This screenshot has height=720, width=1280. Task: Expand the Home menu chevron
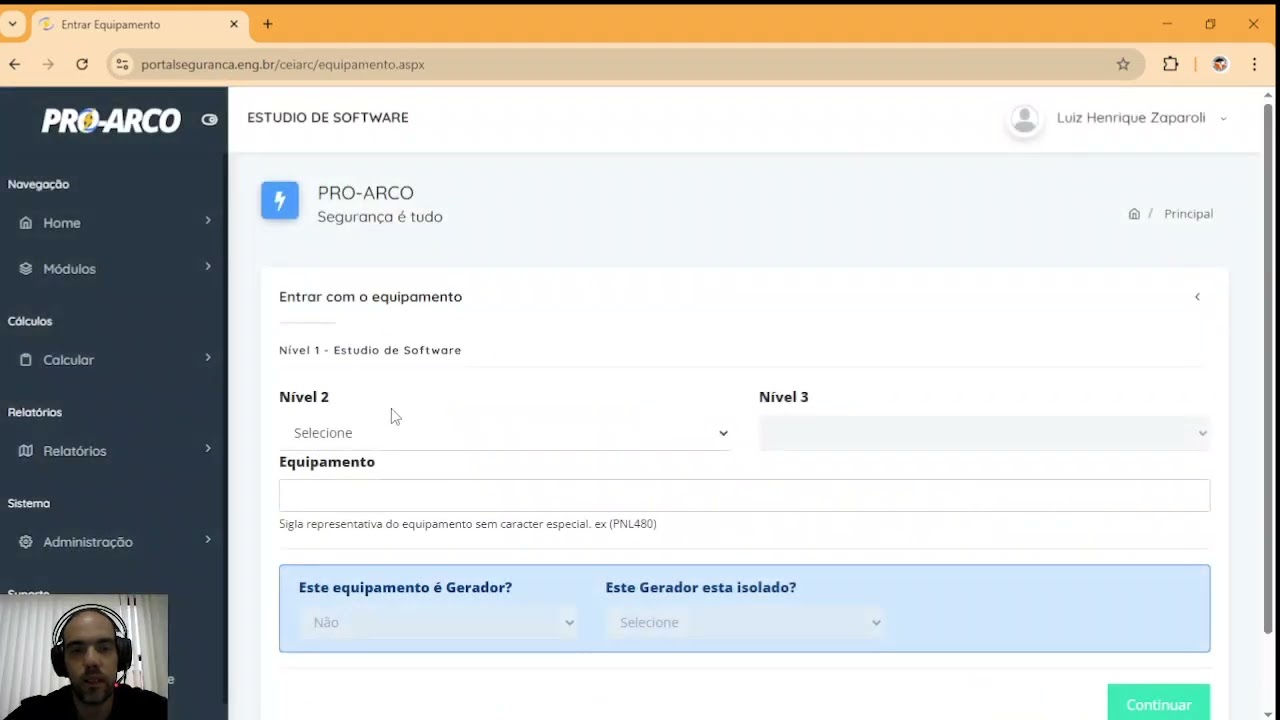click(x=208, y=220)
